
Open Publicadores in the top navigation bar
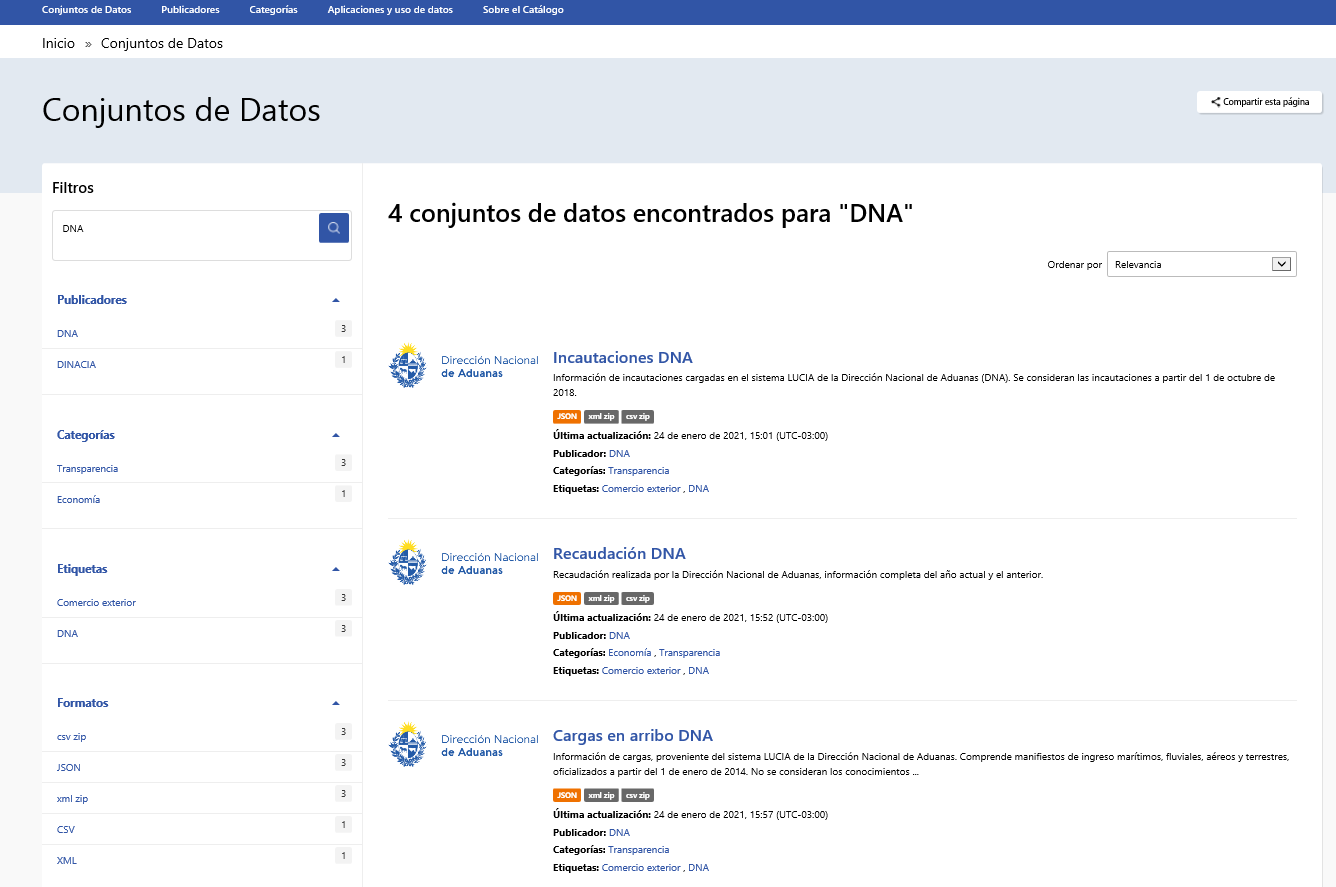(190, 10)
